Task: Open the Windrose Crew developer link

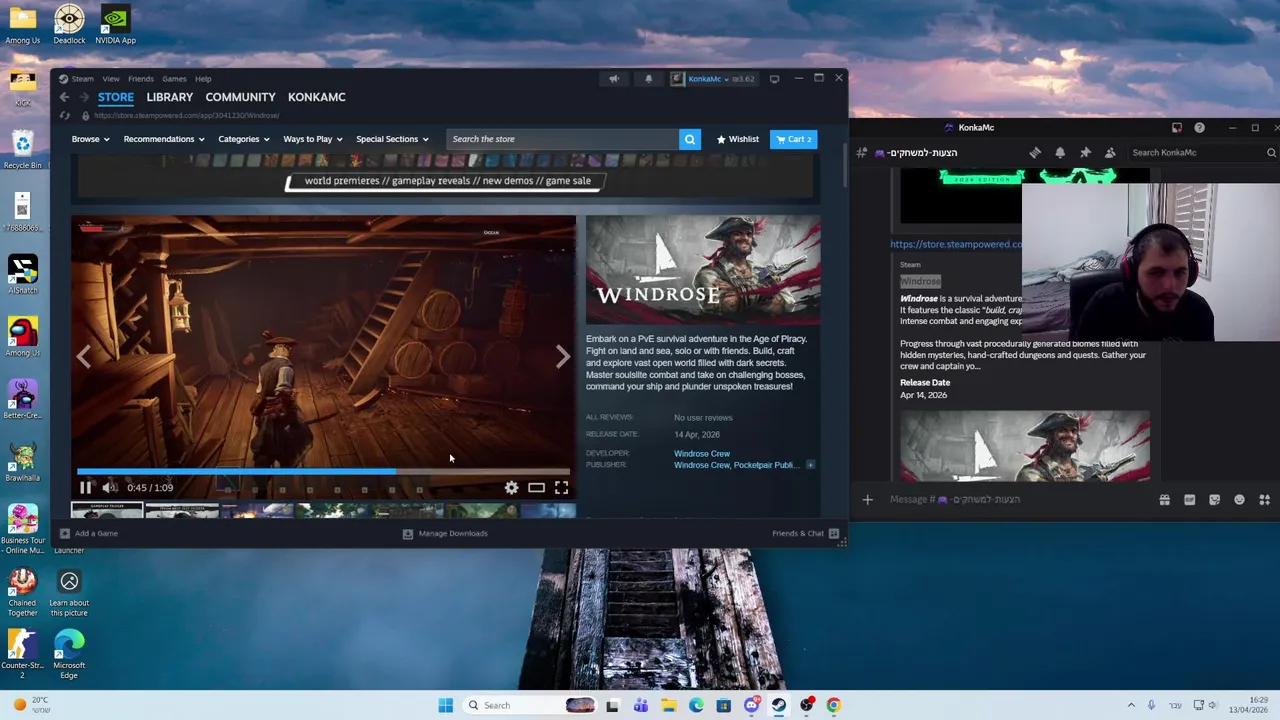Action: click(x=702, y=454)
